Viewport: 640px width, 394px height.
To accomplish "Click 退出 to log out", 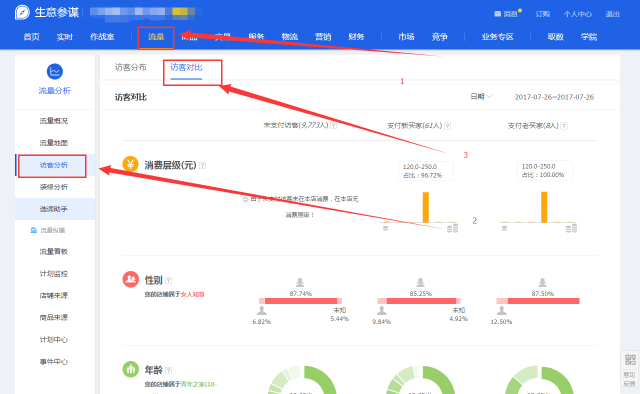I will coord(613,14).
